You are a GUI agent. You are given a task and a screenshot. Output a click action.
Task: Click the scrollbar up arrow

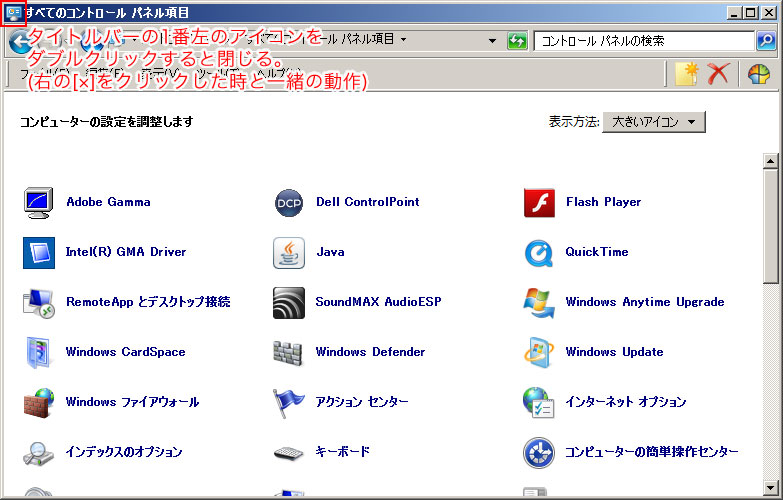[x=771, y=161]
